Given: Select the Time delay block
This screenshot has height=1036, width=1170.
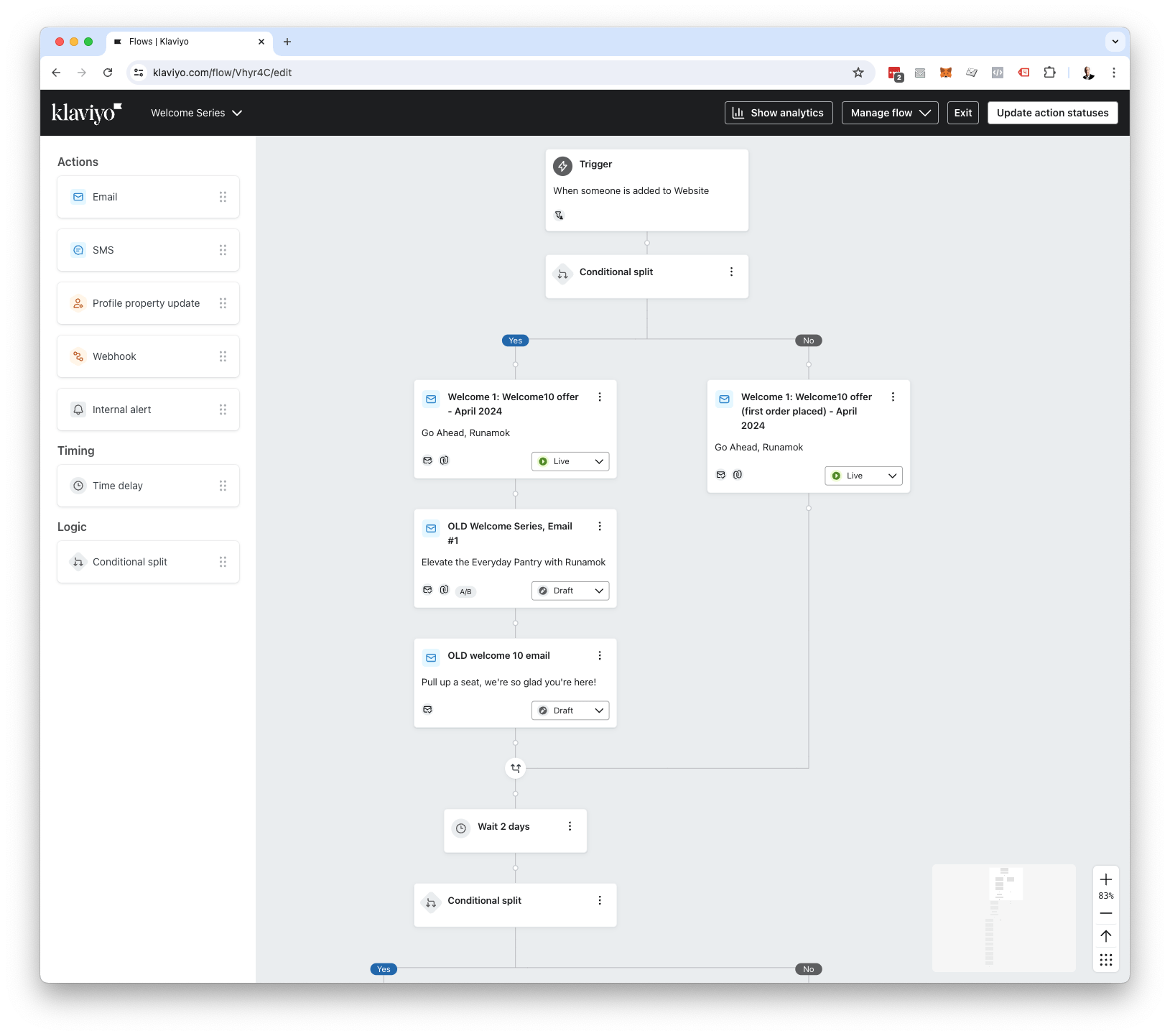Looking at the screenshot, I should click(x=148, y=486).
